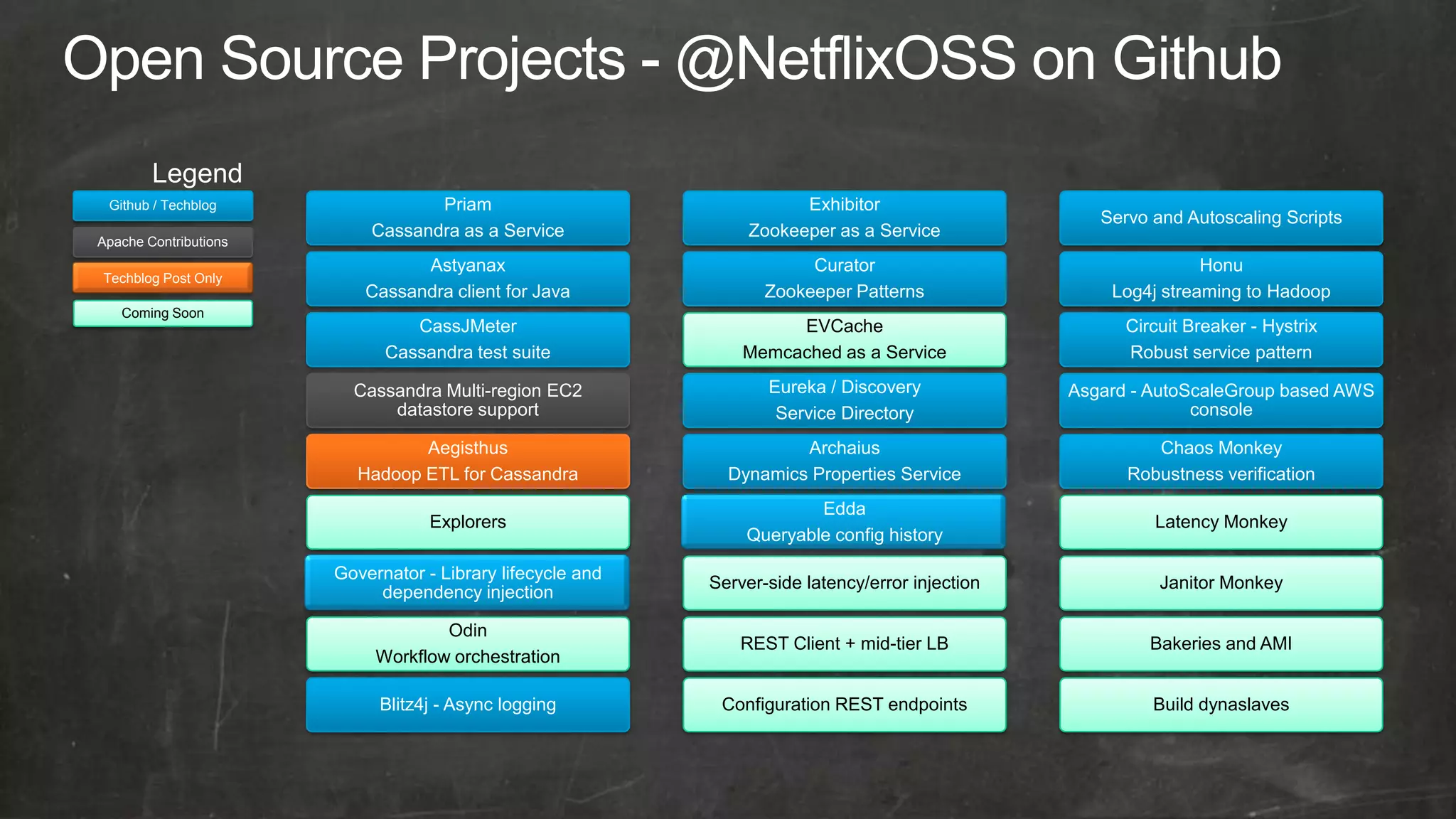This screenshot has height=819, width=1456.
Task: Click the Priam Cassandra as a Service box
Action: 468,218
